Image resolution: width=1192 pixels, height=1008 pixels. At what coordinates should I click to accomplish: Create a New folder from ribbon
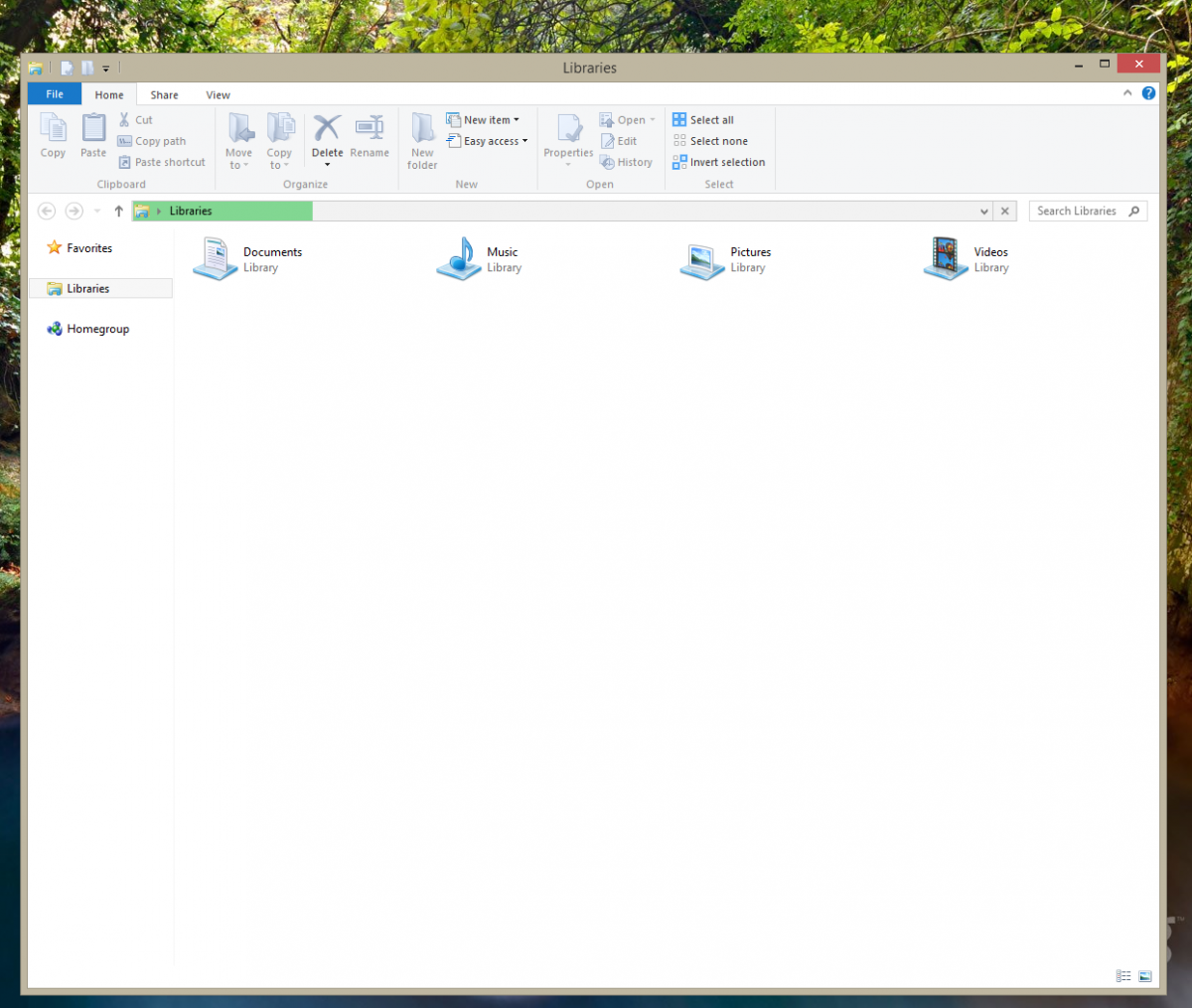[x=422, y=140]
